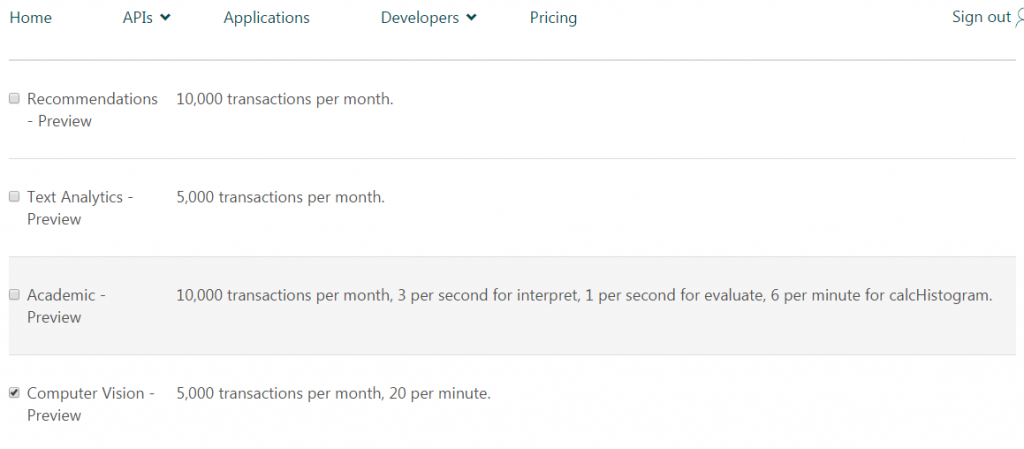
Task: Enable the Text Analytics - Preview checkbox
Action: tap(14, 196)
